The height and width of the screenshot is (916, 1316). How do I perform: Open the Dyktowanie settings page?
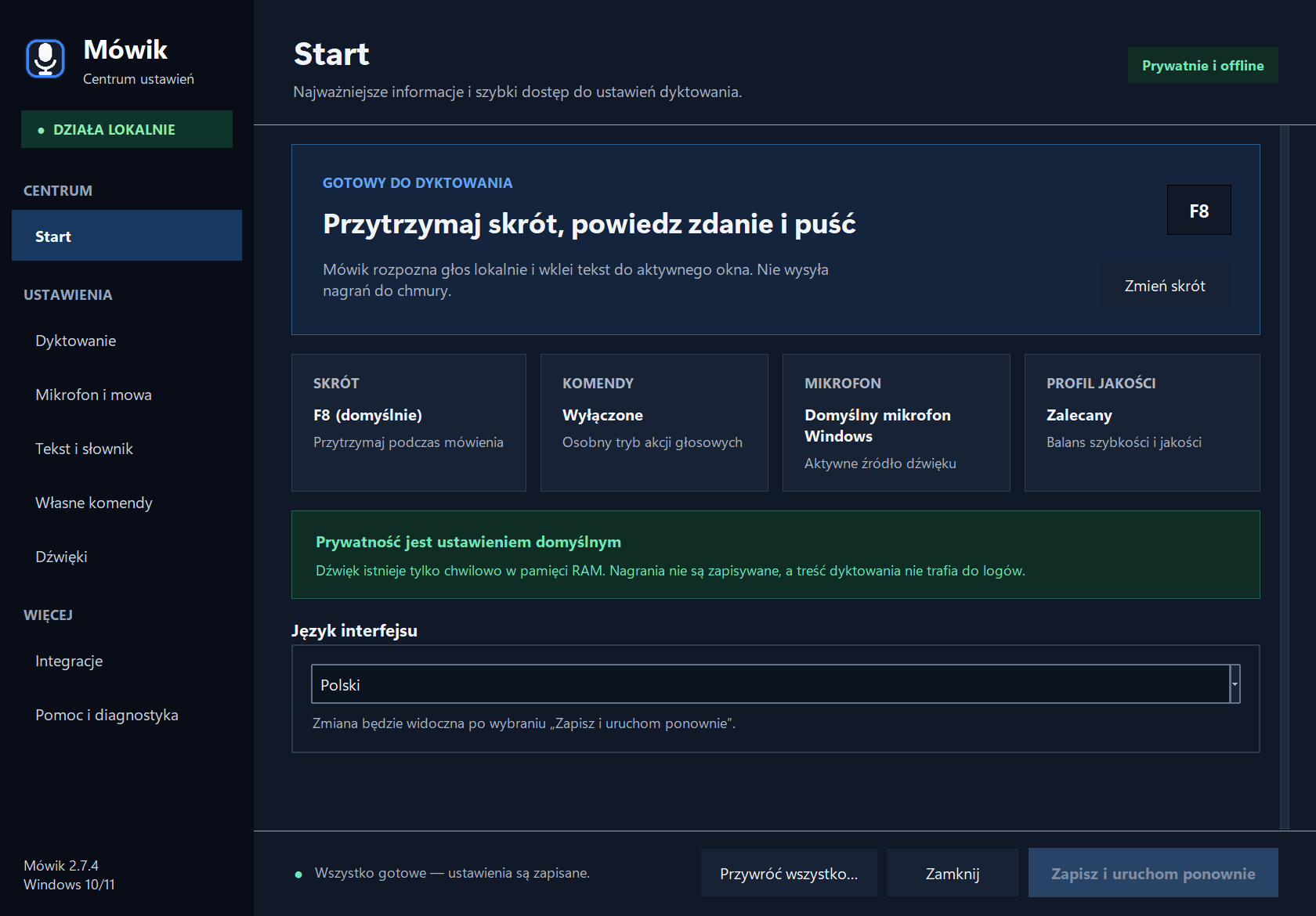pos(127,341)
